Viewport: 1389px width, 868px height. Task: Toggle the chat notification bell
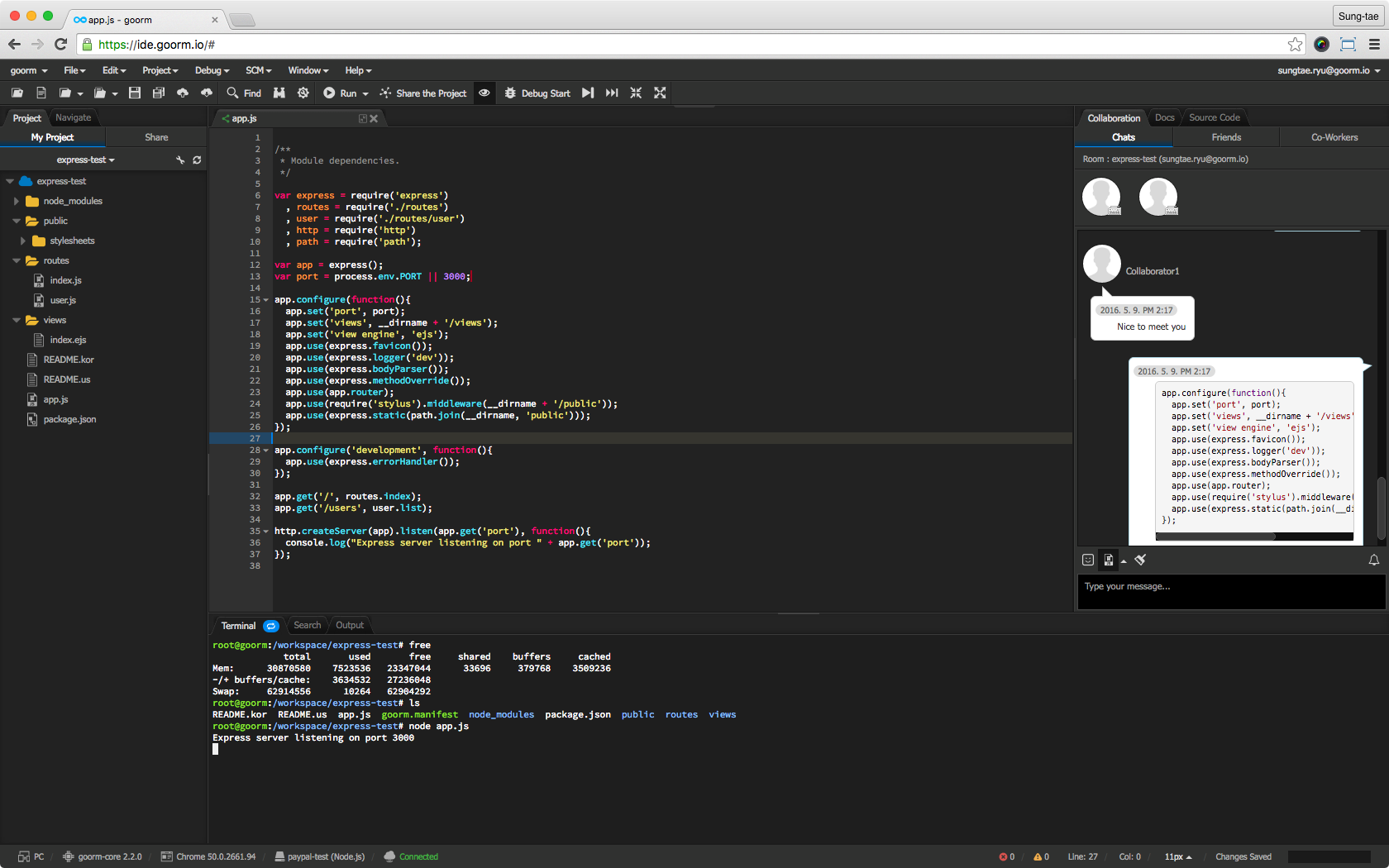pyautogui.click(x=1373, y=560)
